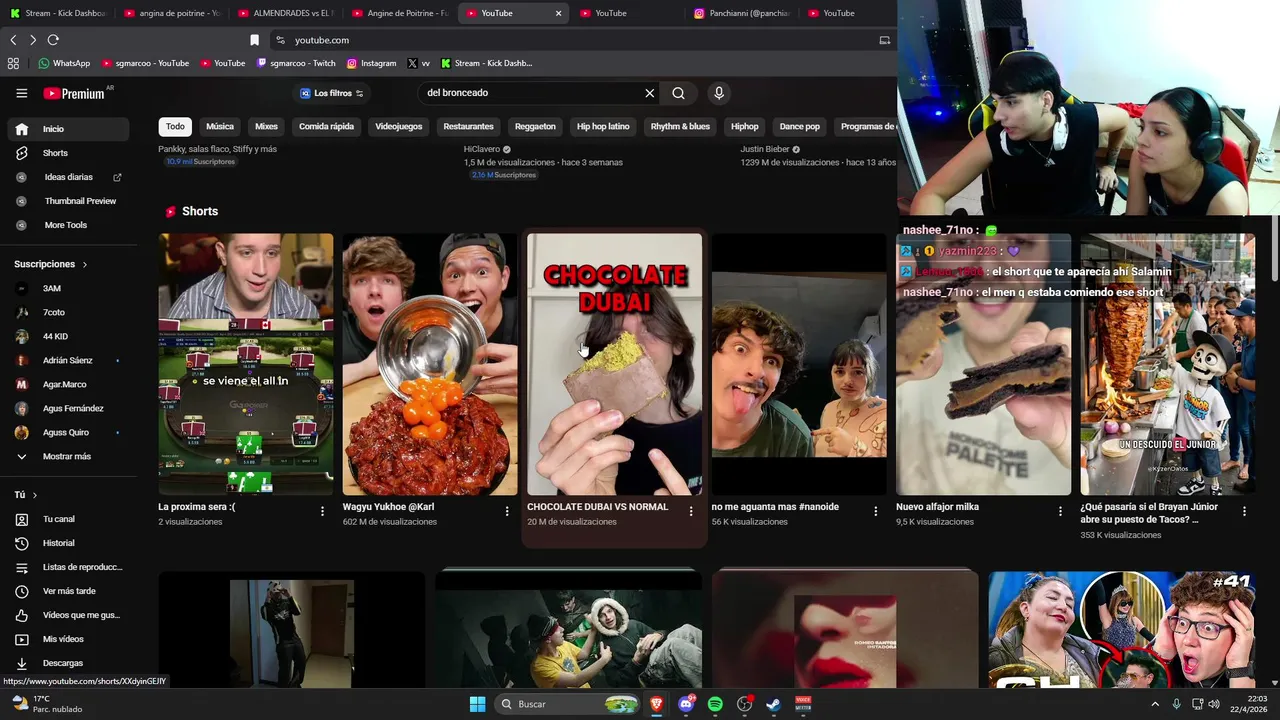Image resolution: width=1280 pixels, height=720 pixels.
Task: Open Vídeos que me gustan
Action: pos(68,615)
